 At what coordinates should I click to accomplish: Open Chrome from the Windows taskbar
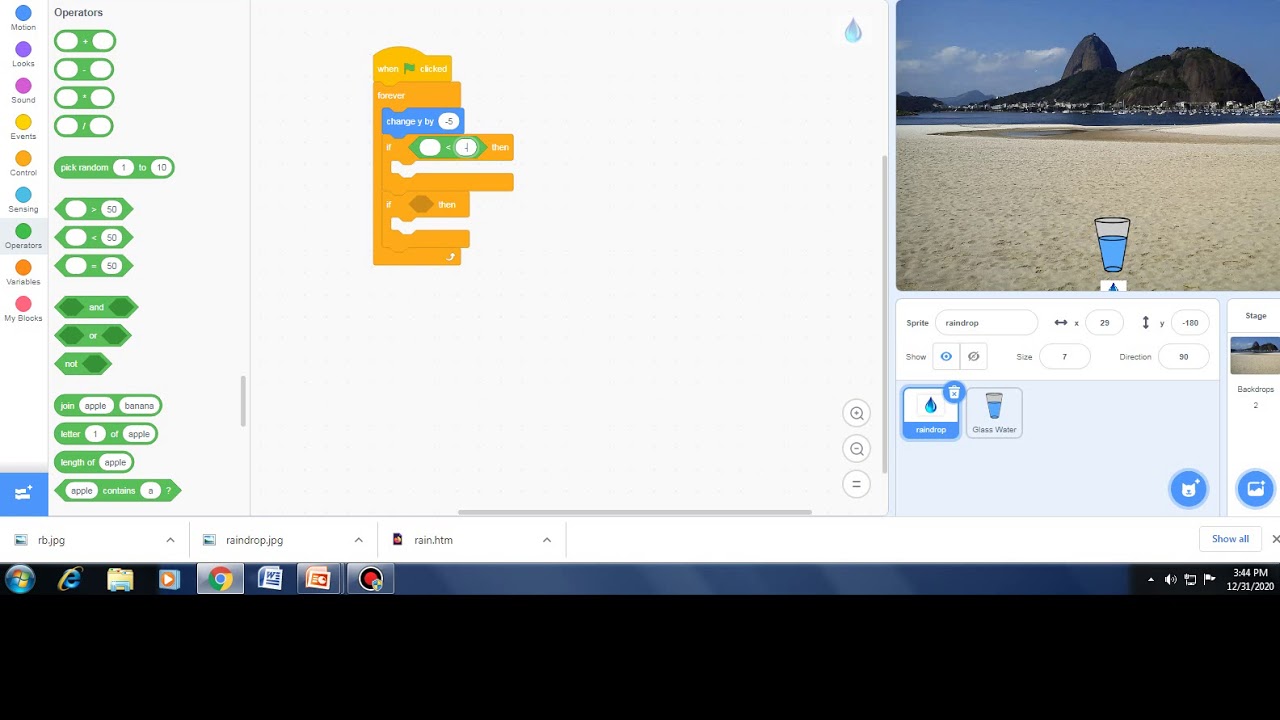point(220,579)
